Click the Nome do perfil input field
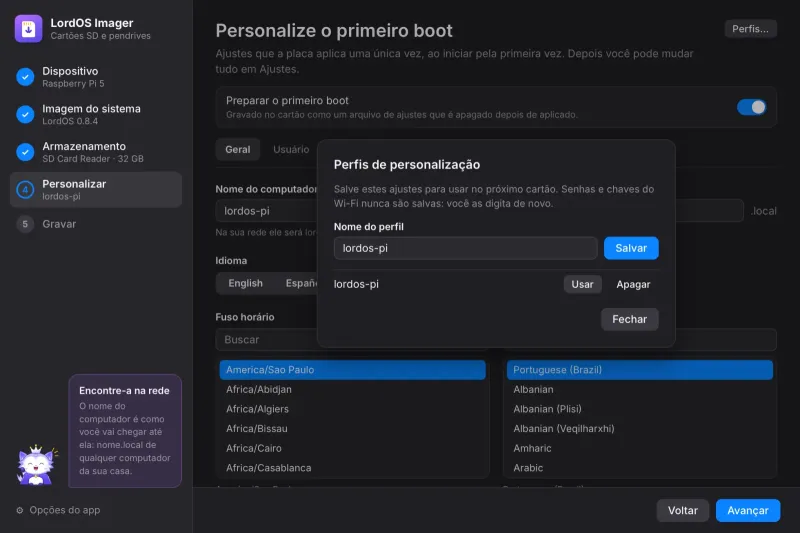This screenshot has height=533, width=800. [x=465, y=248]
